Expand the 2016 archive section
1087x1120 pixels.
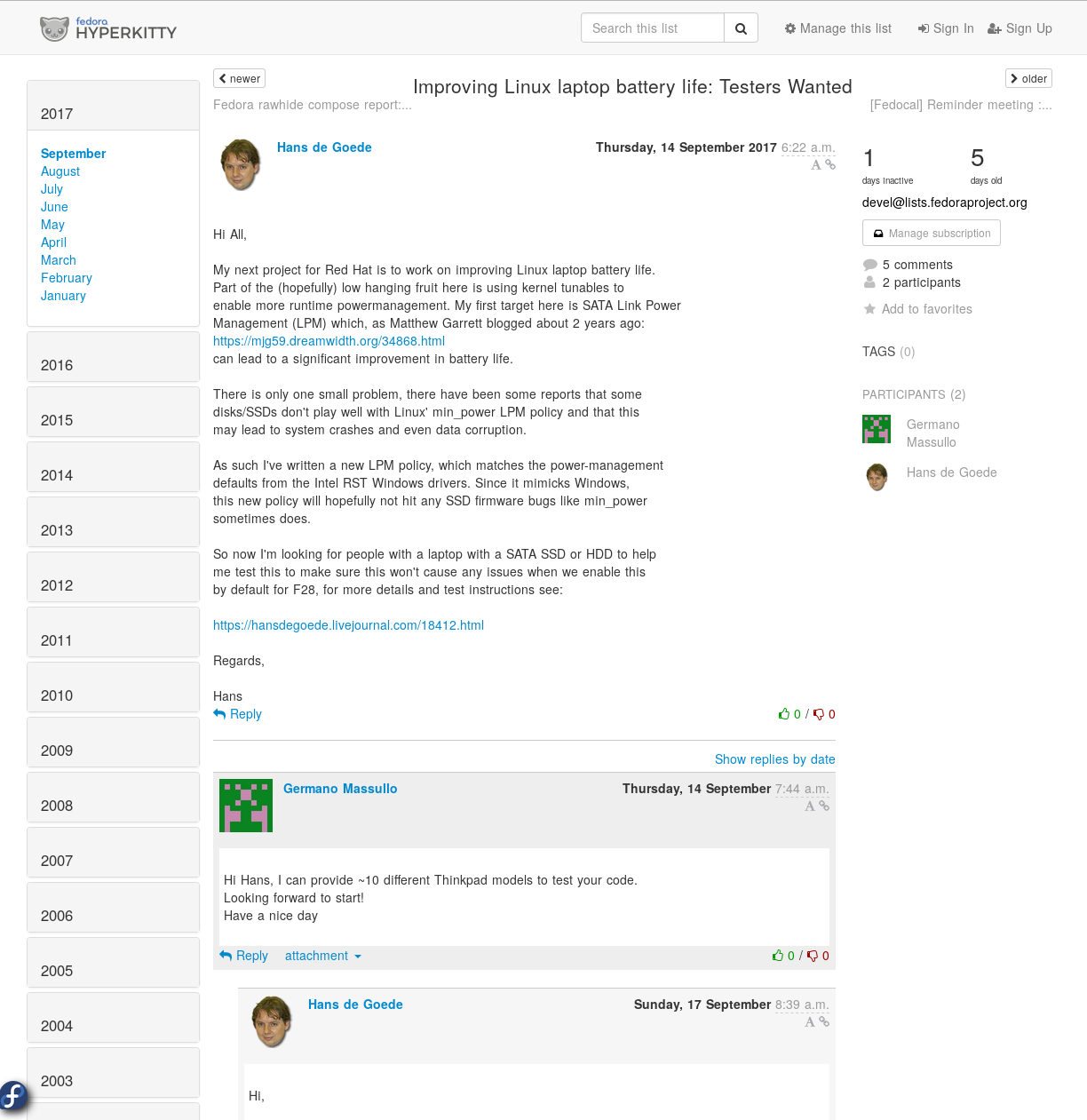pyautogui.click(x=57, y=365)
